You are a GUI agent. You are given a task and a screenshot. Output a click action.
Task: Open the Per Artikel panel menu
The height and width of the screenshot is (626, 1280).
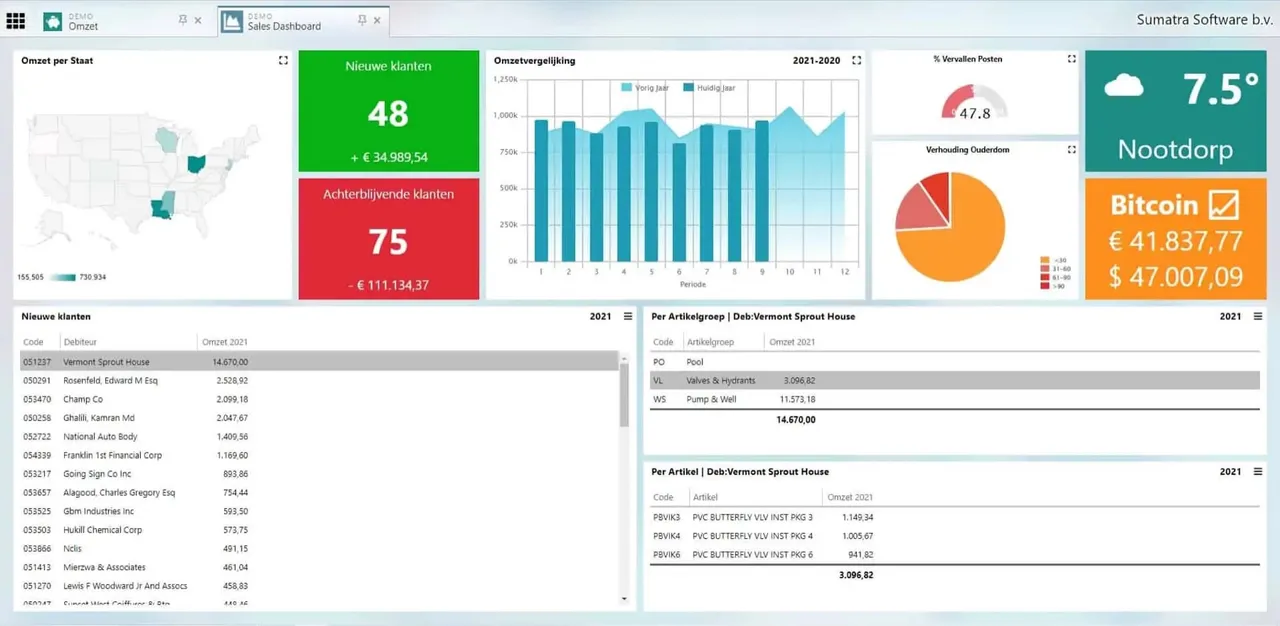click(1258, 471)
